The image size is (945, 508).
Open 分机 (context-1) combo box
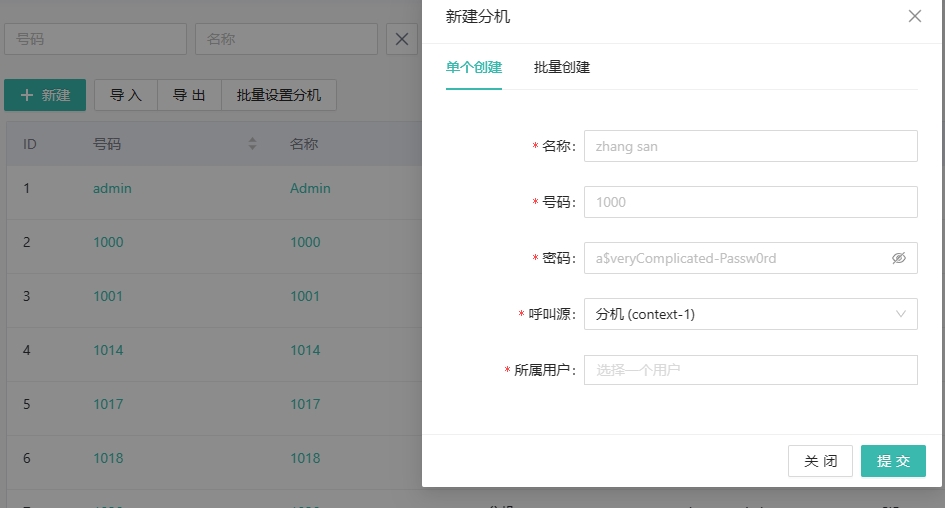click(750, 314)
